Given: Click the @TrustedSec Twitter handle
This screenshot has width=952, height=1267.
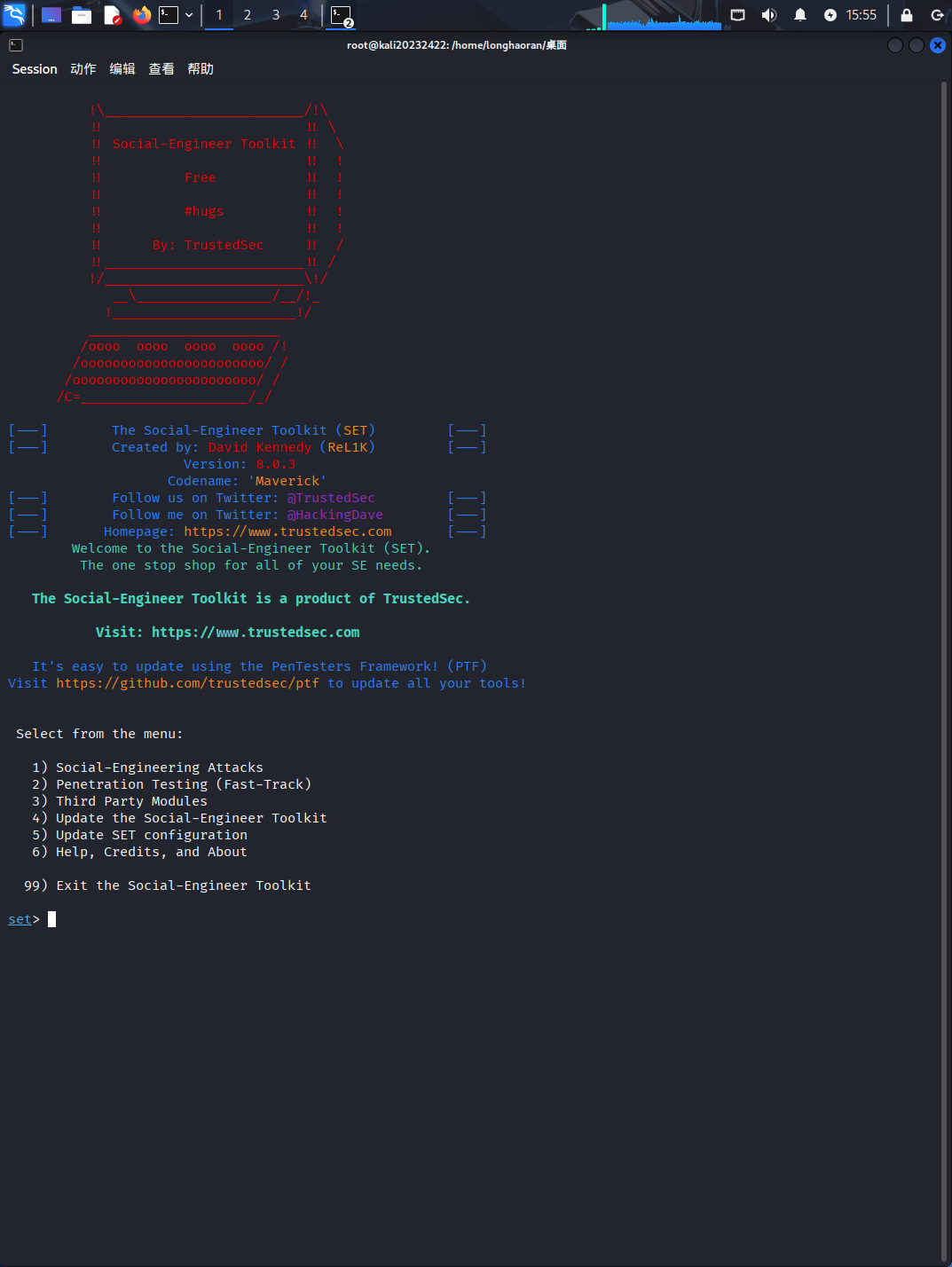Looking at the screenshot, I should 331,498.
